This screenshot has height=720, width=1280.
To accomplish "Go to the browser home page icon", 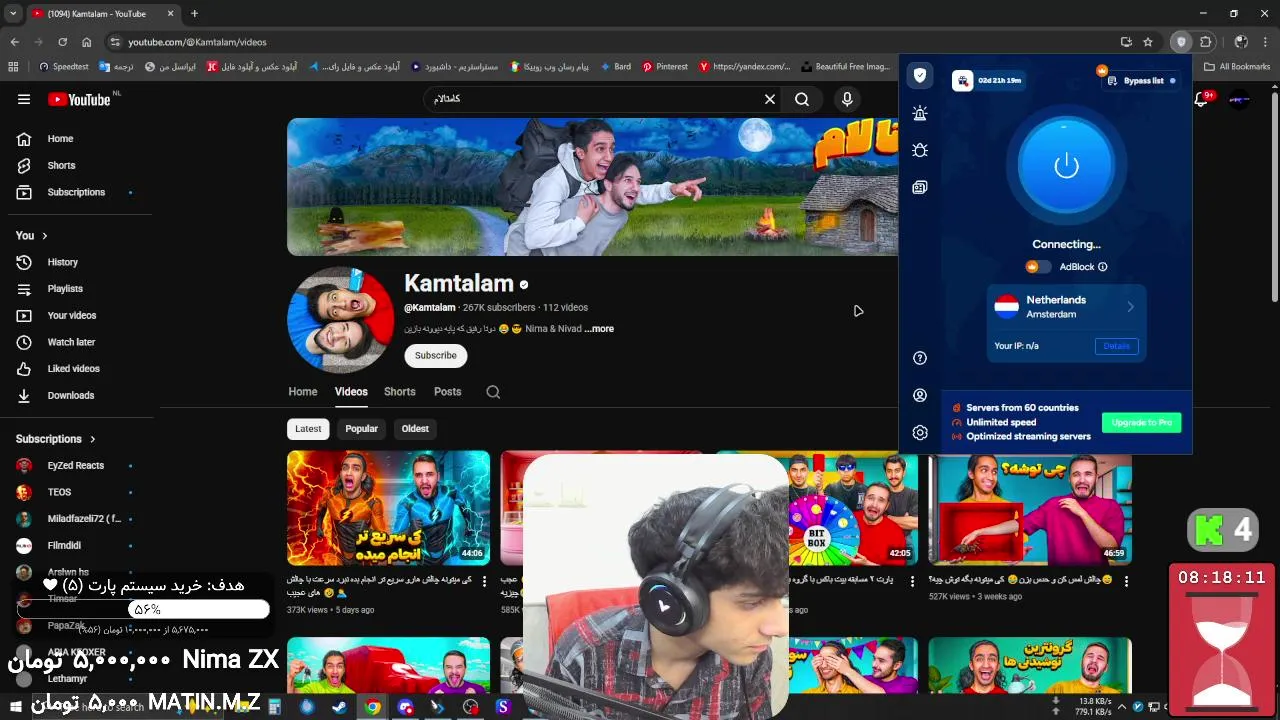I will click(x=87, y=42).
